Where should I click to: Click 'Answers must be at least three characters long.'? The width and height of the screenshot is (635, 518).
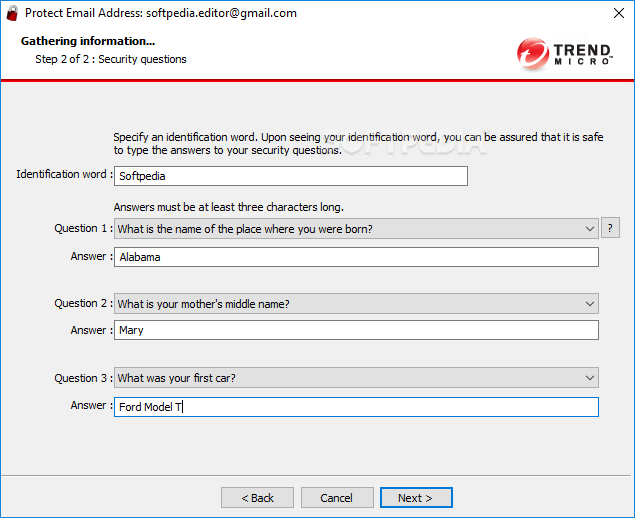(228, 207)
